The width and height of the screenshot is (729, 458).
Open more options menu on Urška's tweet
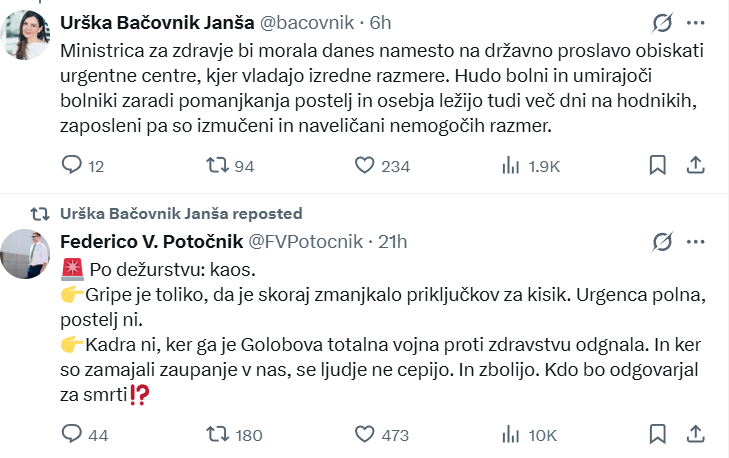pyautogui.click(x=698, y=22)
